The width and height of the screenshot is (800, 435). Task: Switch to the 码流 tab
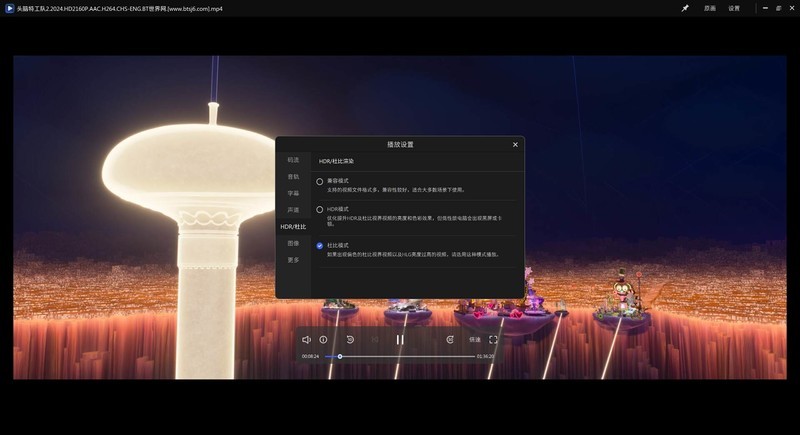click(293, 160)
